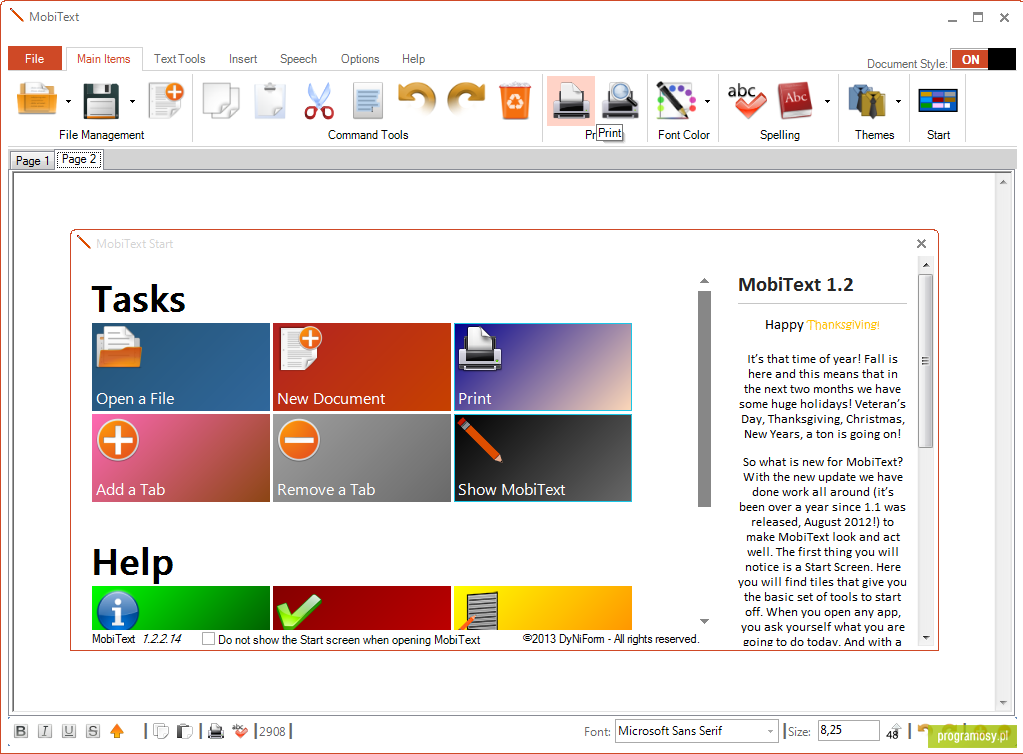The image size is (1023, 754).
Task: Open the Options ribbon tab
Action: point(359,59)
